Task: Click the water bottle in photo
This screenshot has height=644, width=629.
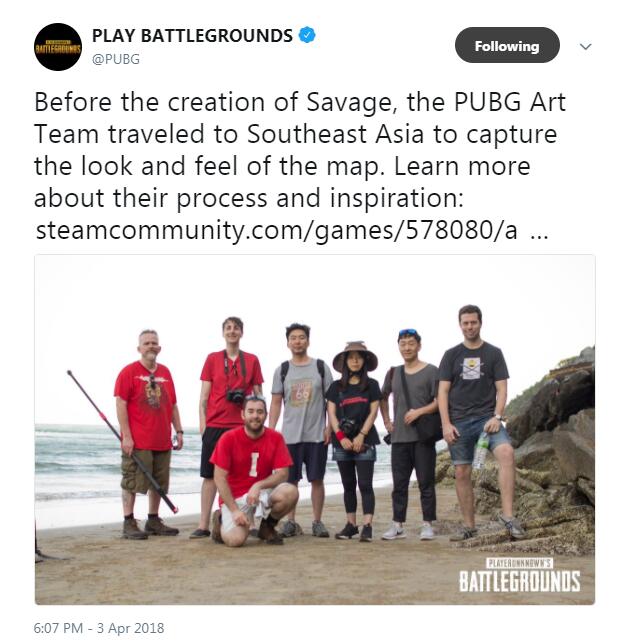Action: click(x=481, y=451)
